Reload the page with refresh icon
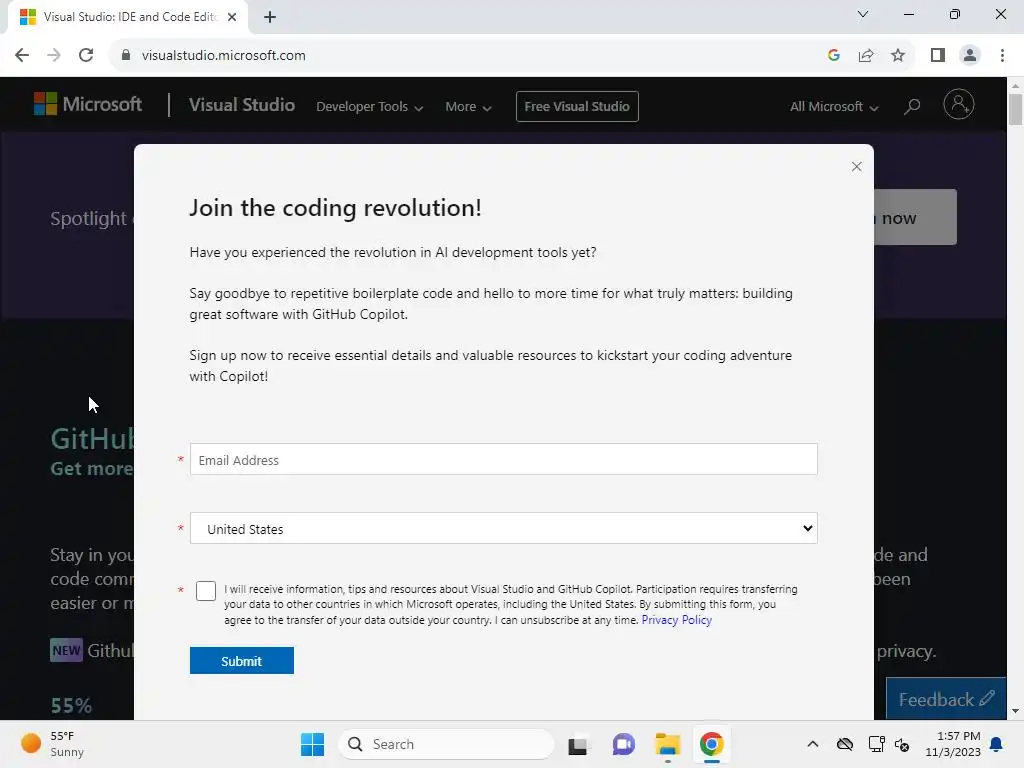 tap(86, 55)
